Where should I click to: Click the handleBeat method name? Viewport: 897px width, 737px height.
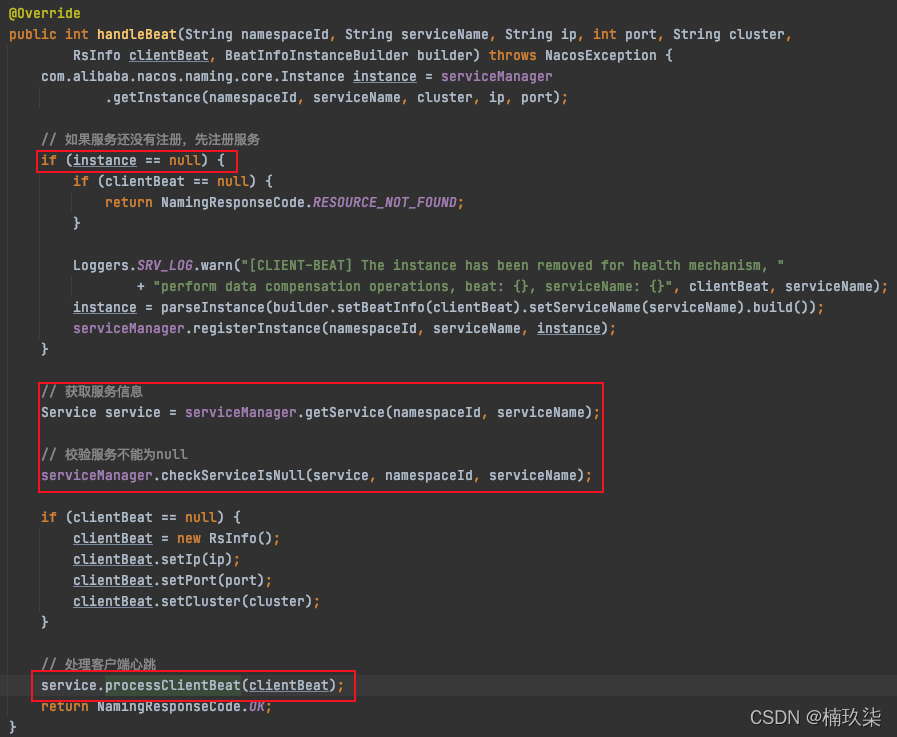click(137, 34)
